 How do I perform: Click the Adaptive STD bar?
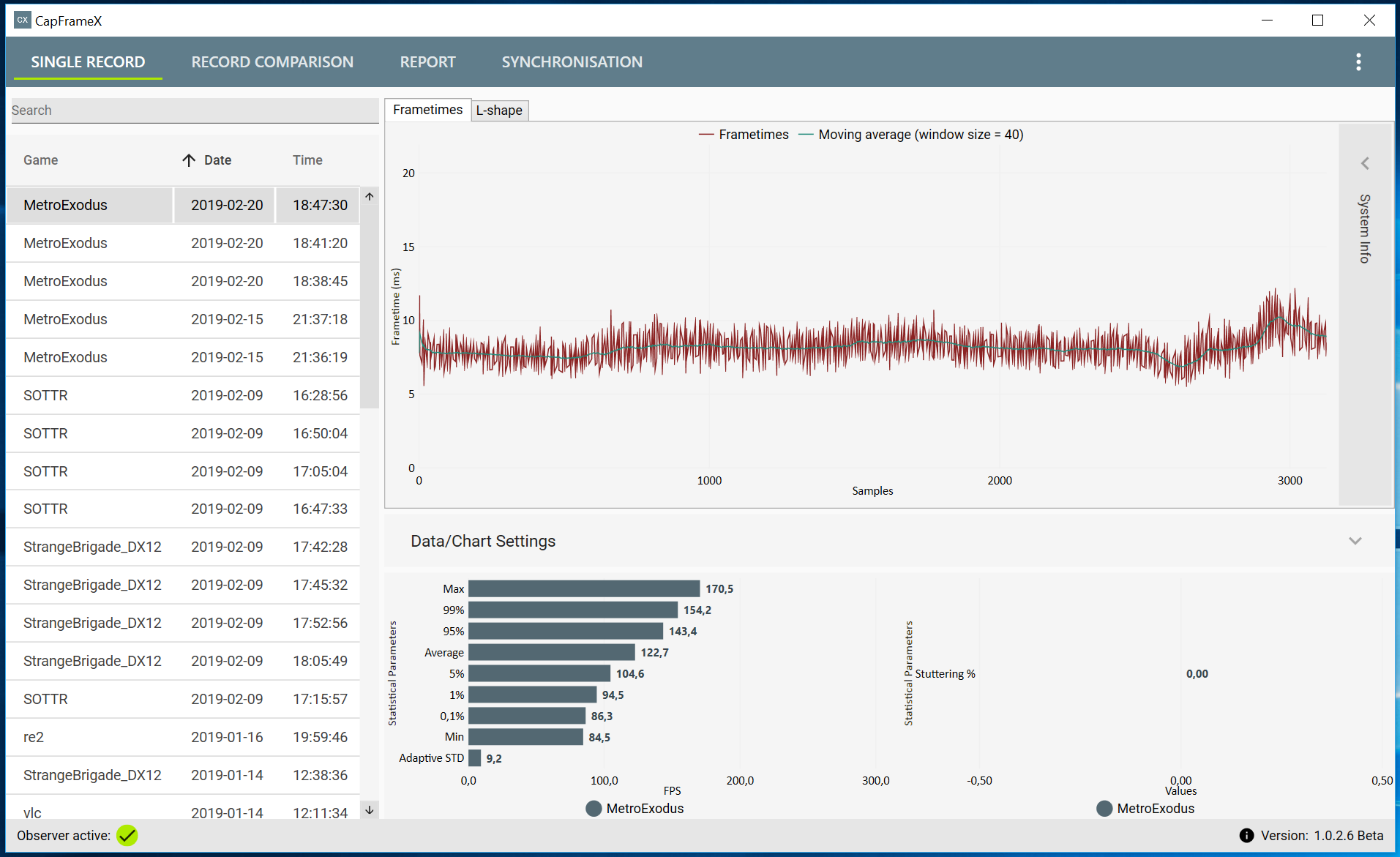475,758
